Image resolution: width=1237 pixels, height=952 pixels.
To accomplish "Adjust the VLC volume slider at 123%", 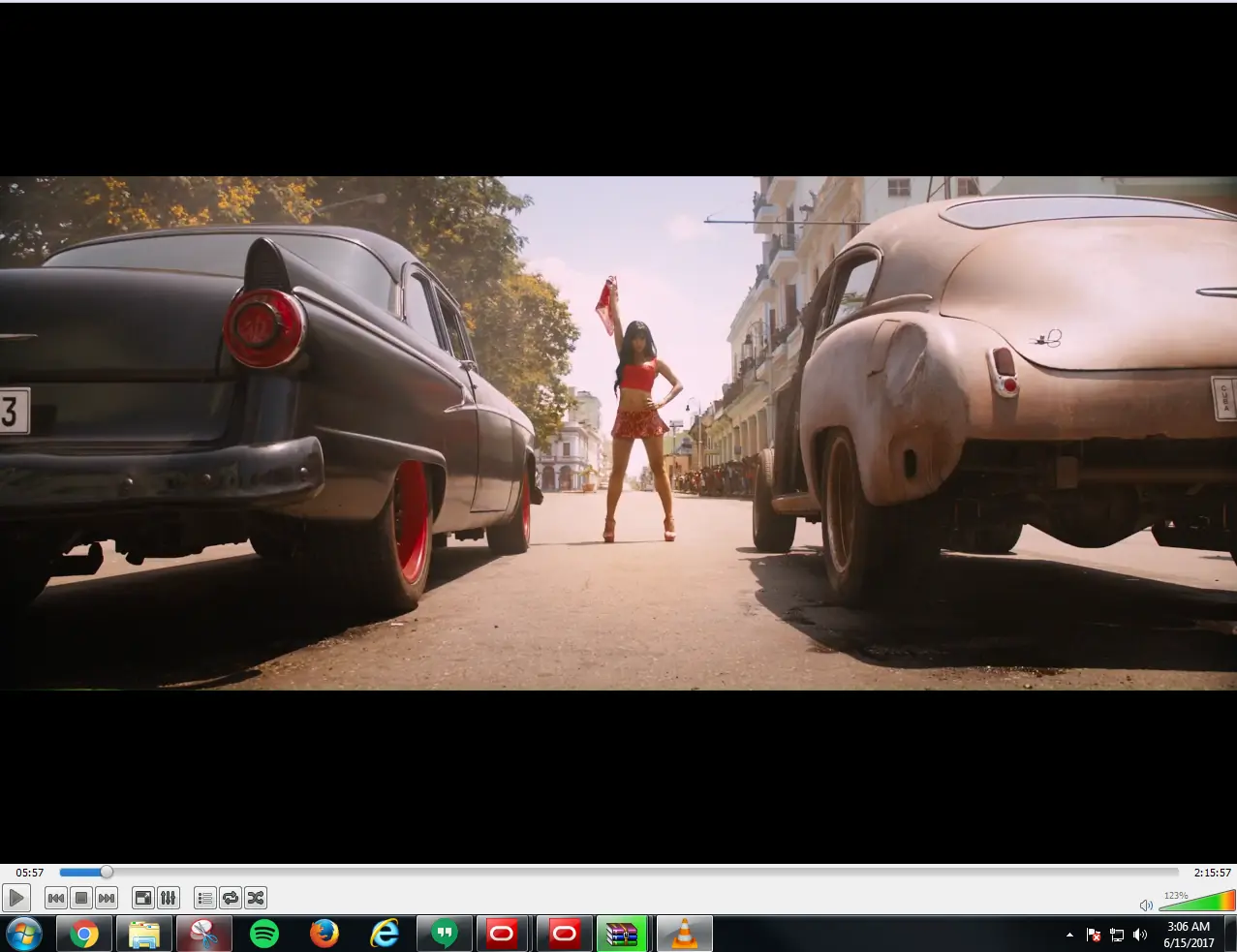I will [1197, 901].
